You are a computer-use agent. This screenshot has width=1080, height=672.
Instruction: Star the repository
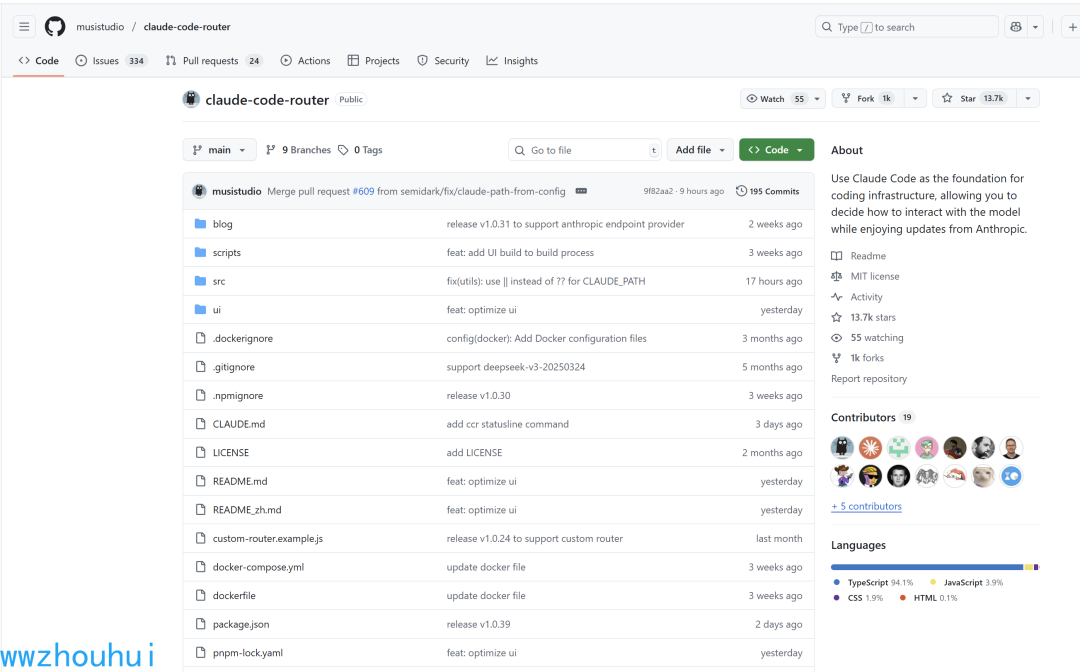(x=975, y=98)
